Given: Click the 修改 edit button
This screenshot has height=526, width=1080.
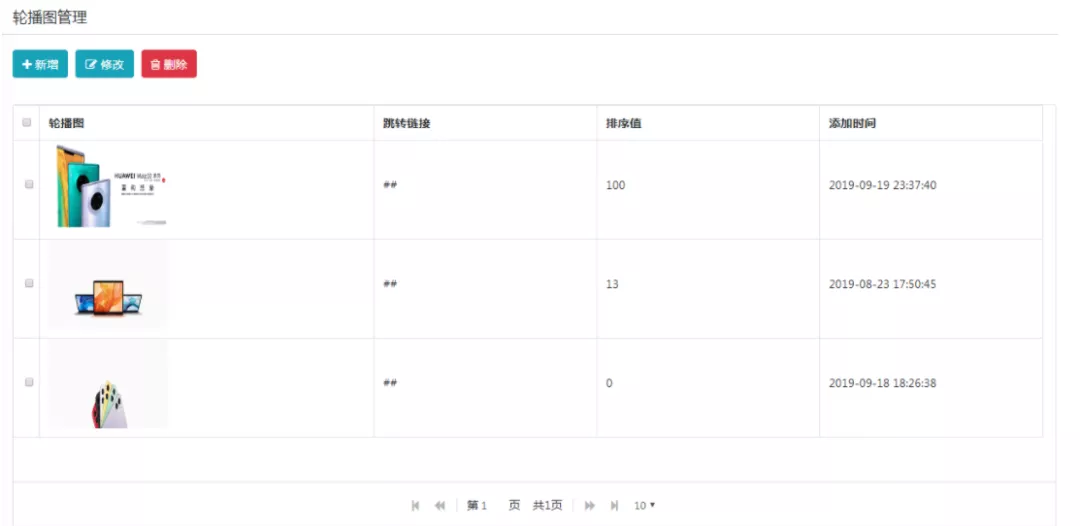Looking at the screenshot, I should pos(105,64).
